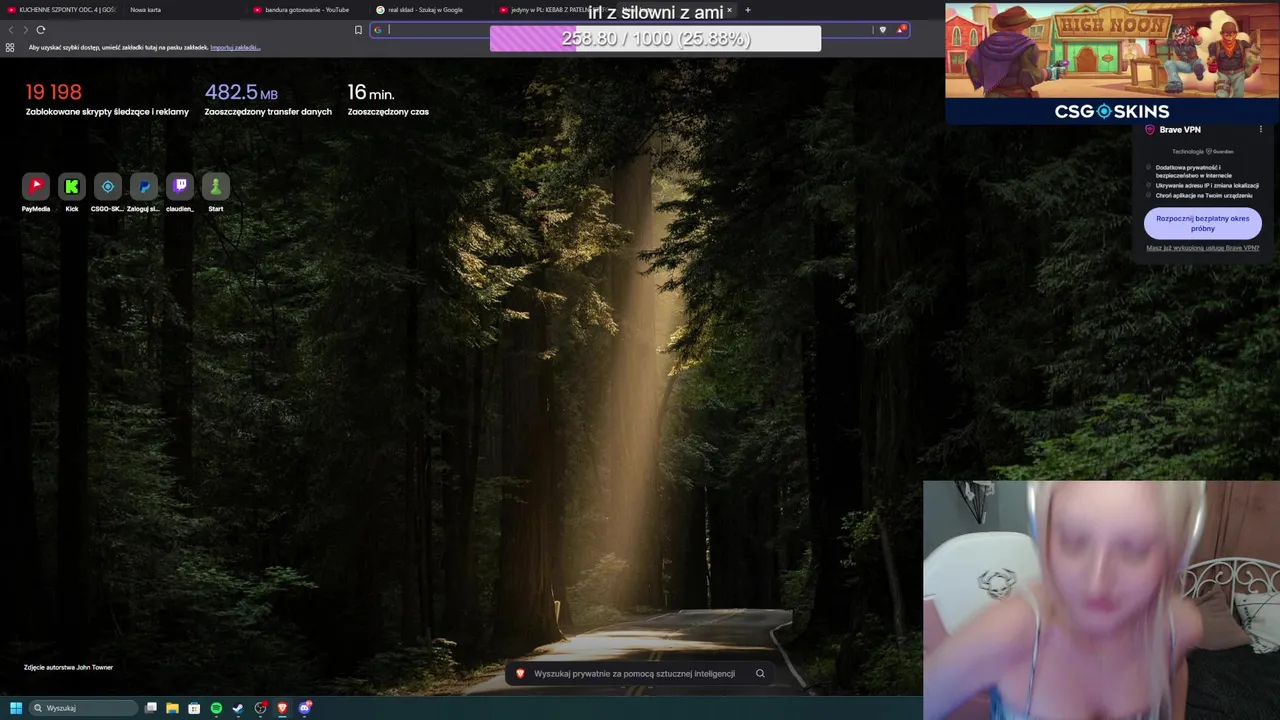Click Ukrywanie adresu IP i zmiana lokalizacji text

[1207, 186]
